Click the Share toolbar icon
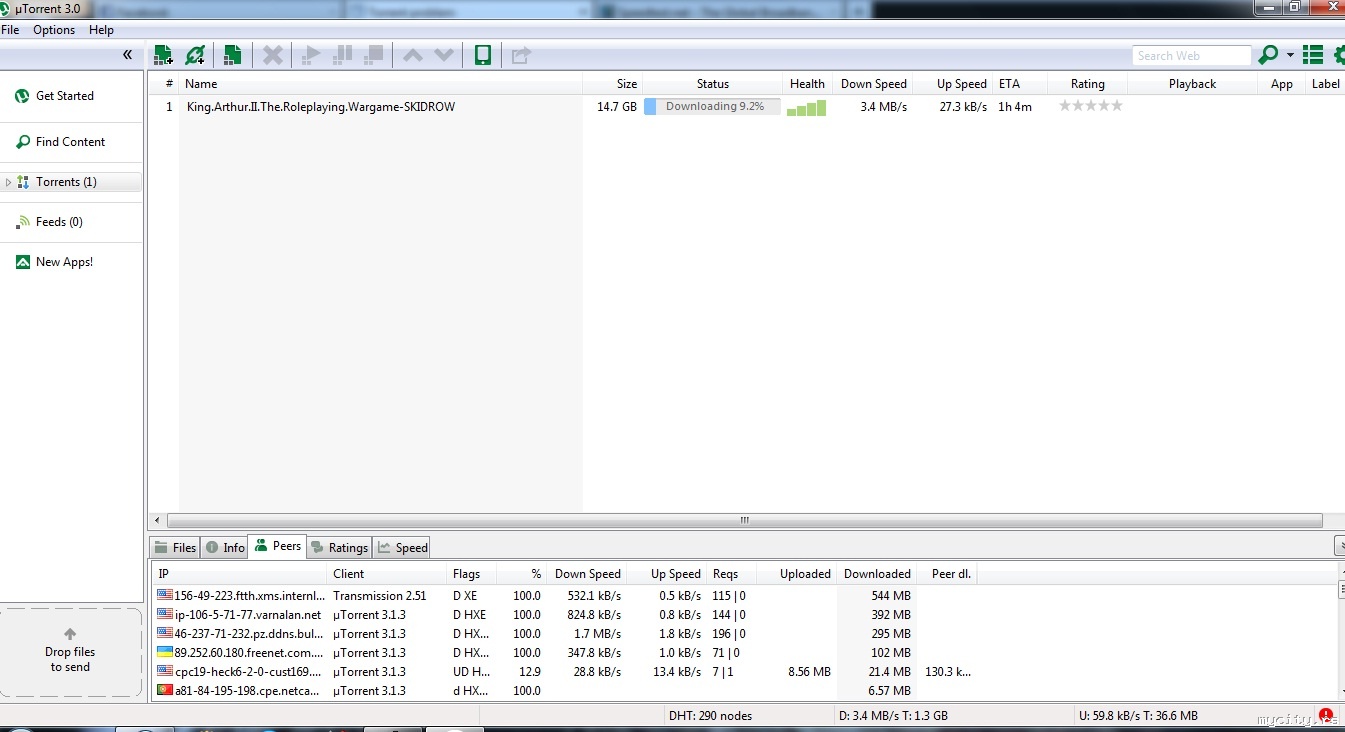The image size is (1345, 732). (521, 55)
